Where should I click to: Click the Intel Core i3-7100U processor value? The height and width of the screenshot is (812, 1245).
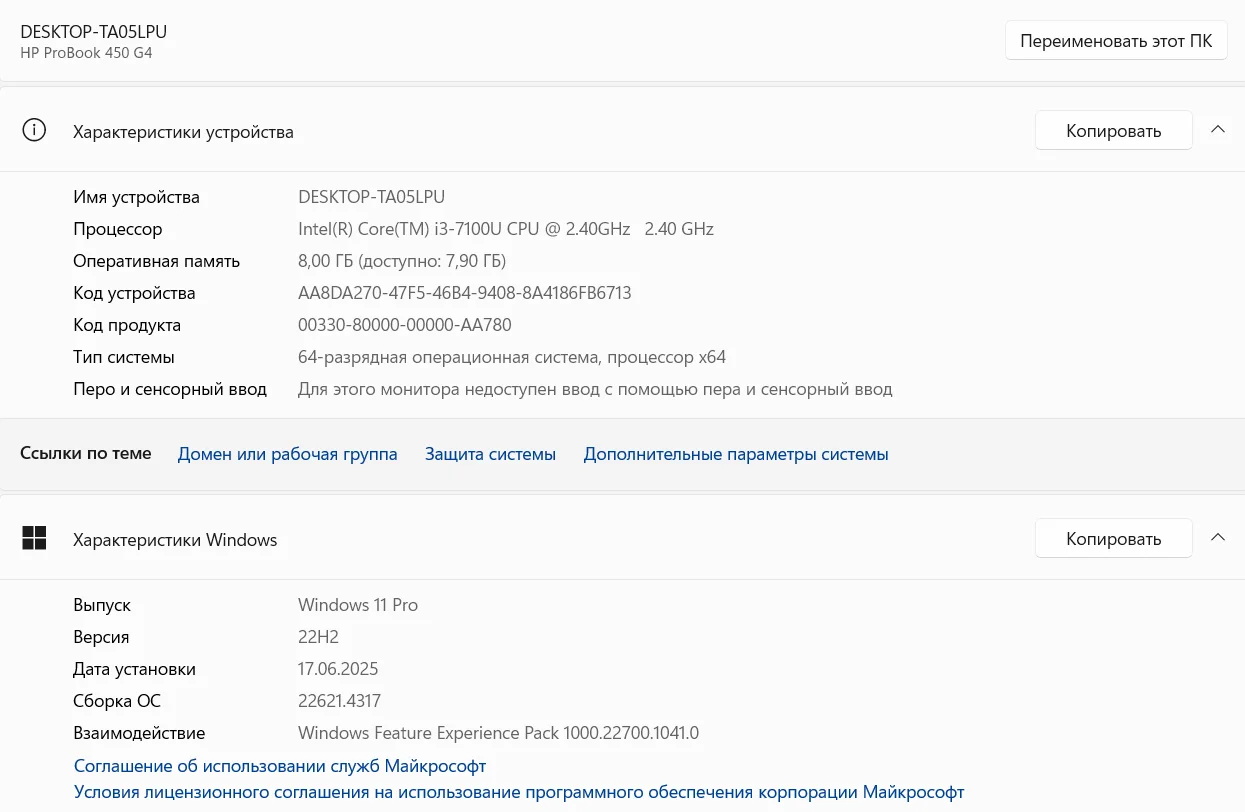[x=506, y=229]
